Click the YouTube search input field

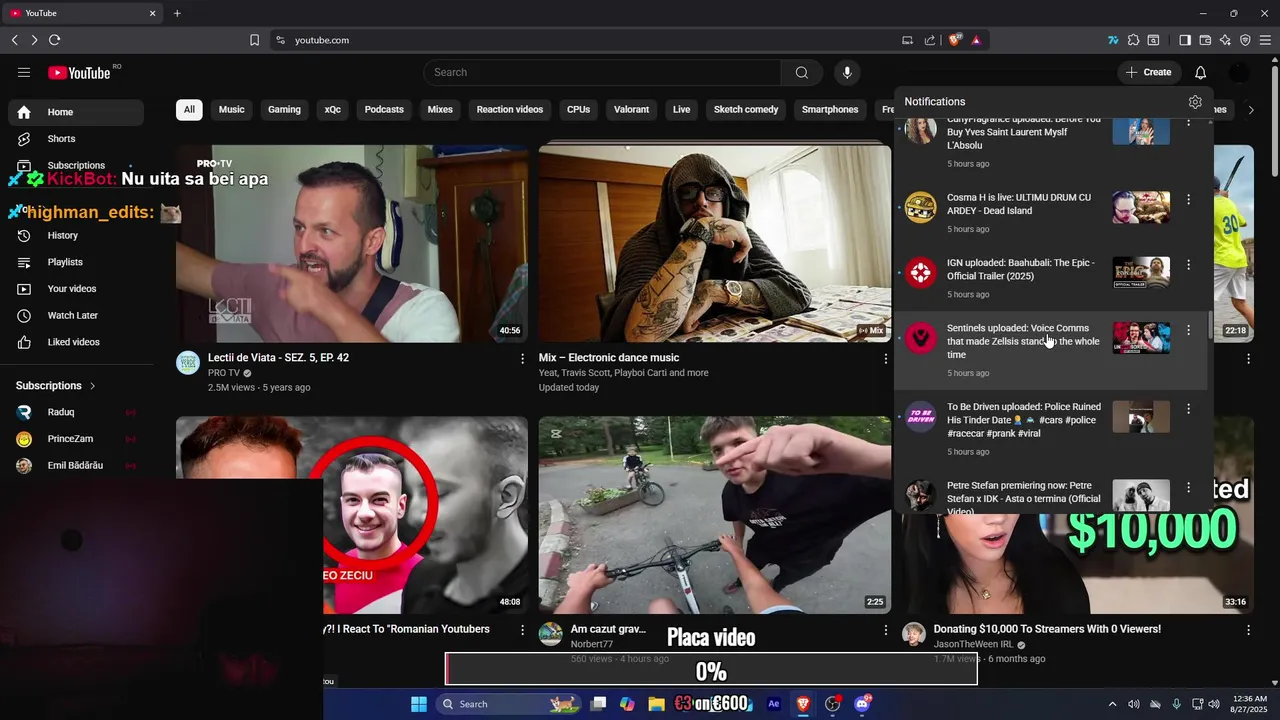coord(602,72)
